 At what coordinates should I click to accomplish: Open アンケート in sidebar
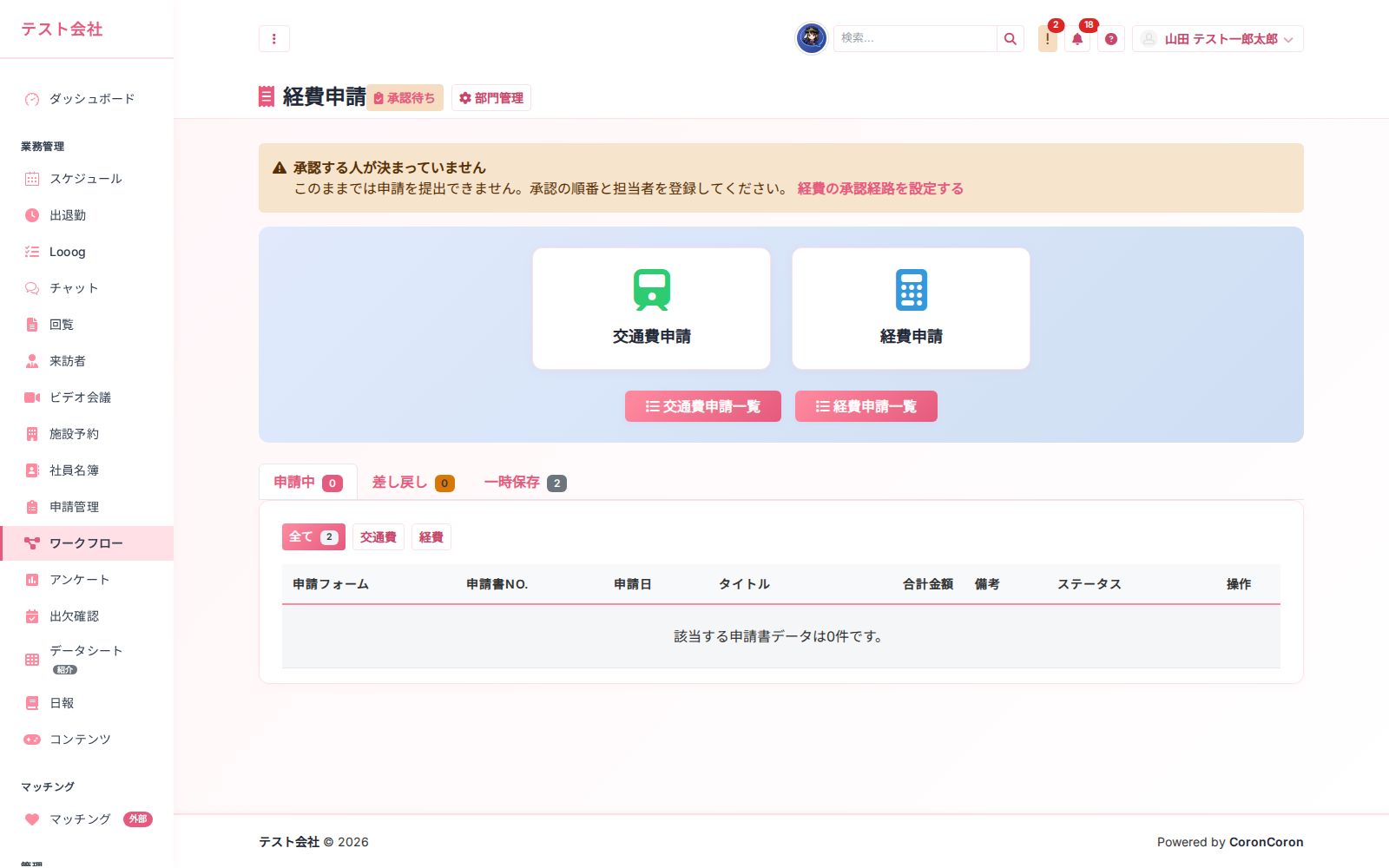click(x=87, y=580)
